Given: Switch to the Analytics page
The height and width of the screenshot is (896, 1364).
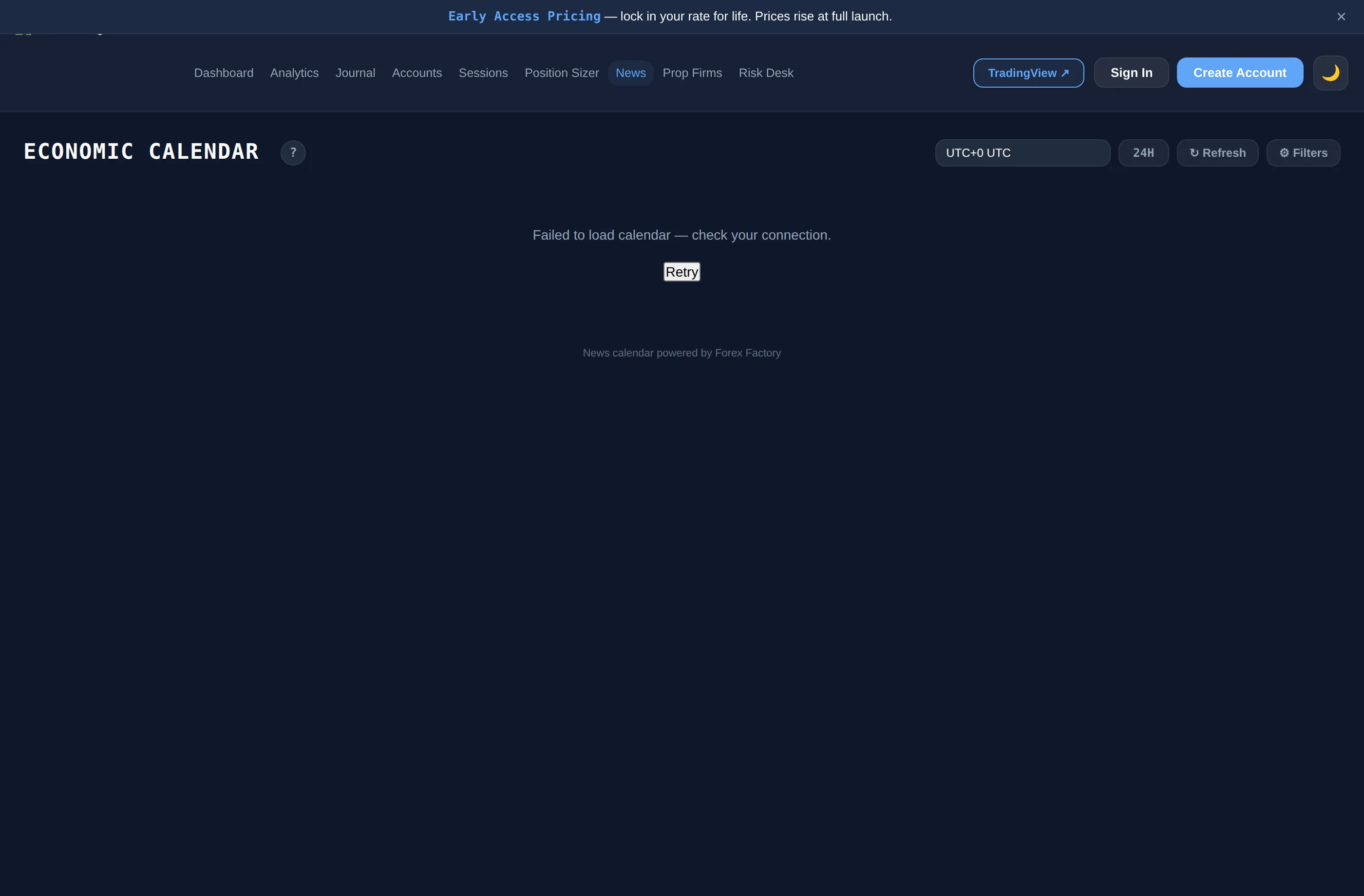Looking at the screenshot, I should pos(294,73).
